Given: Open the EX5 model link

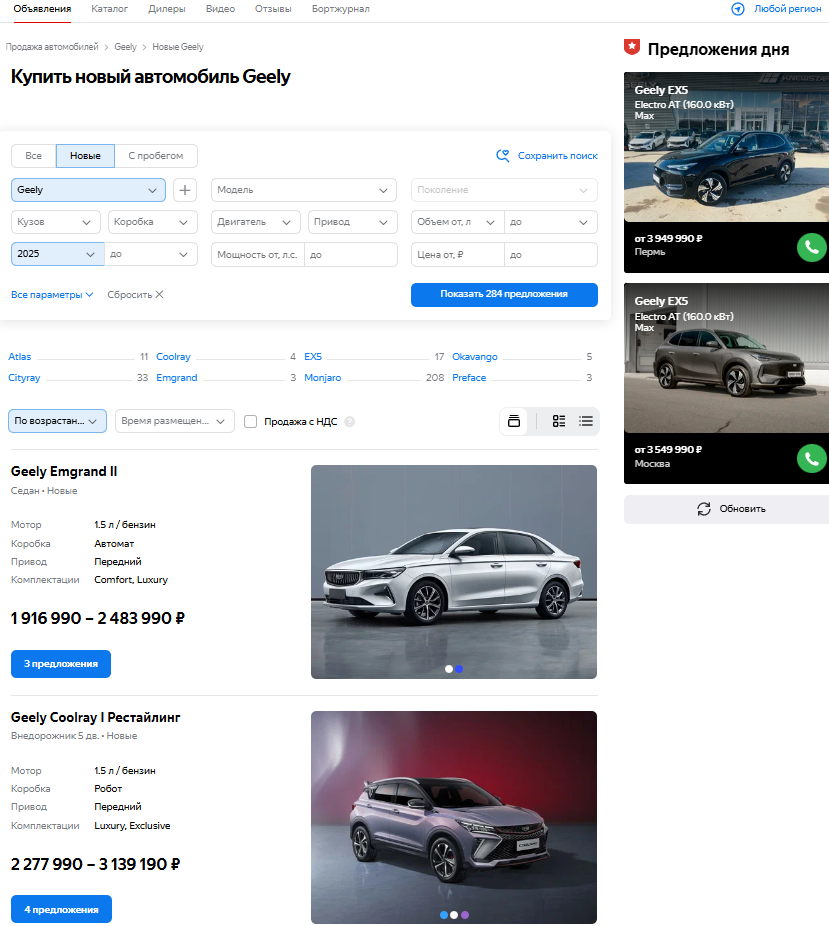Looking at the screenshot, I should (313, 357).
